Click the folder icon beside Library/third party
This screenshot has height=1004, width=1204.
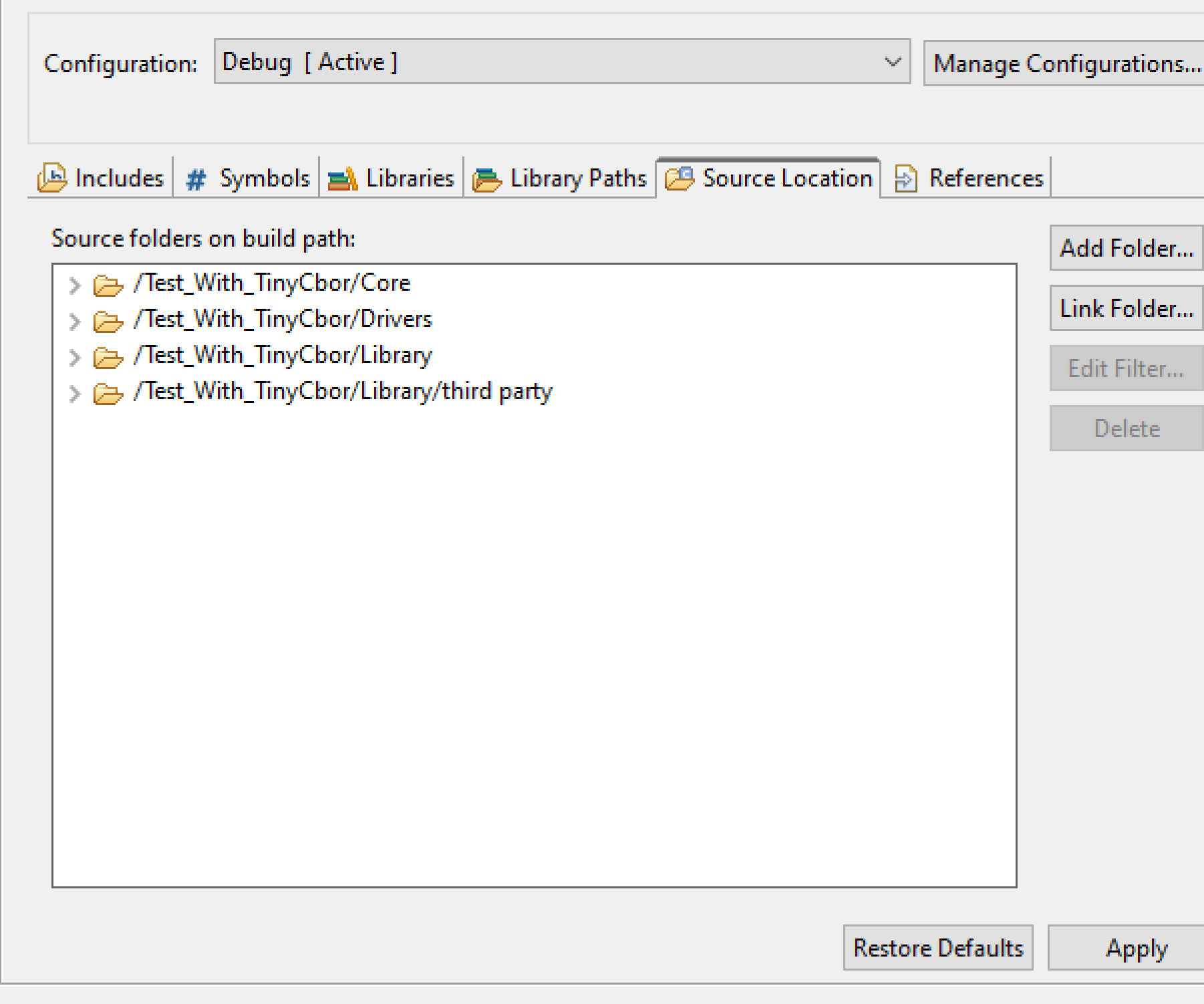click(x=107, y=392)
